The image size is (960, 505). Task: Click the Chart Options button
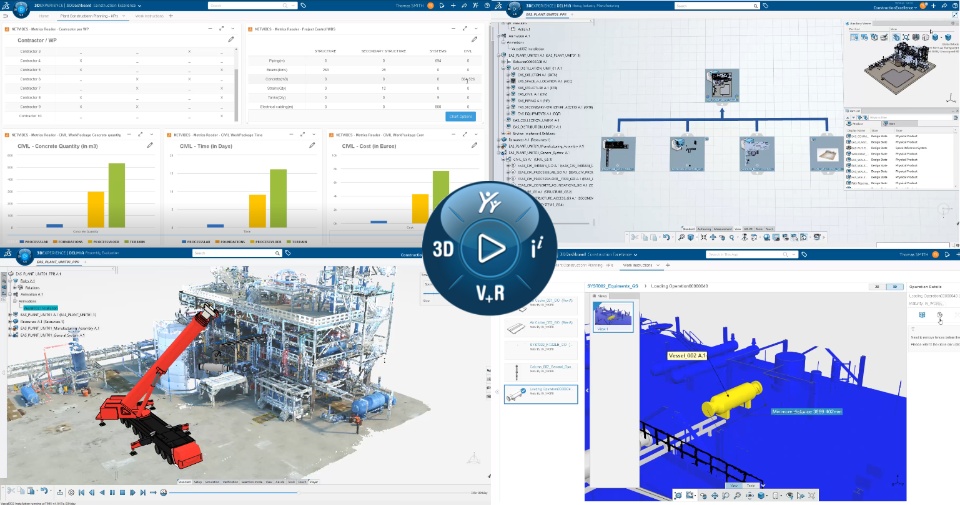click(x=460, y=116)
